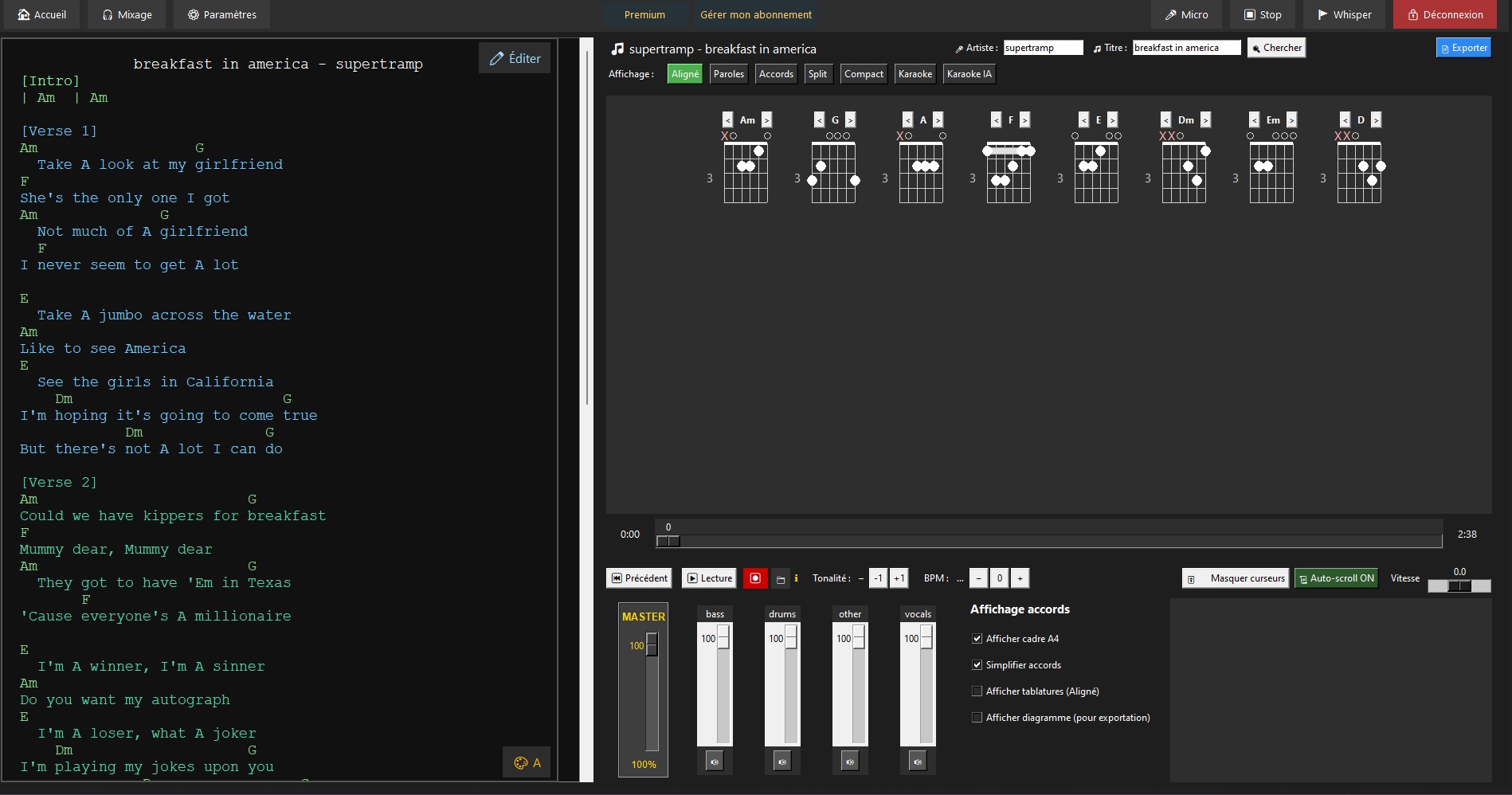Go to Accueil home page
1512x795 pixels.
coord(41,14)
